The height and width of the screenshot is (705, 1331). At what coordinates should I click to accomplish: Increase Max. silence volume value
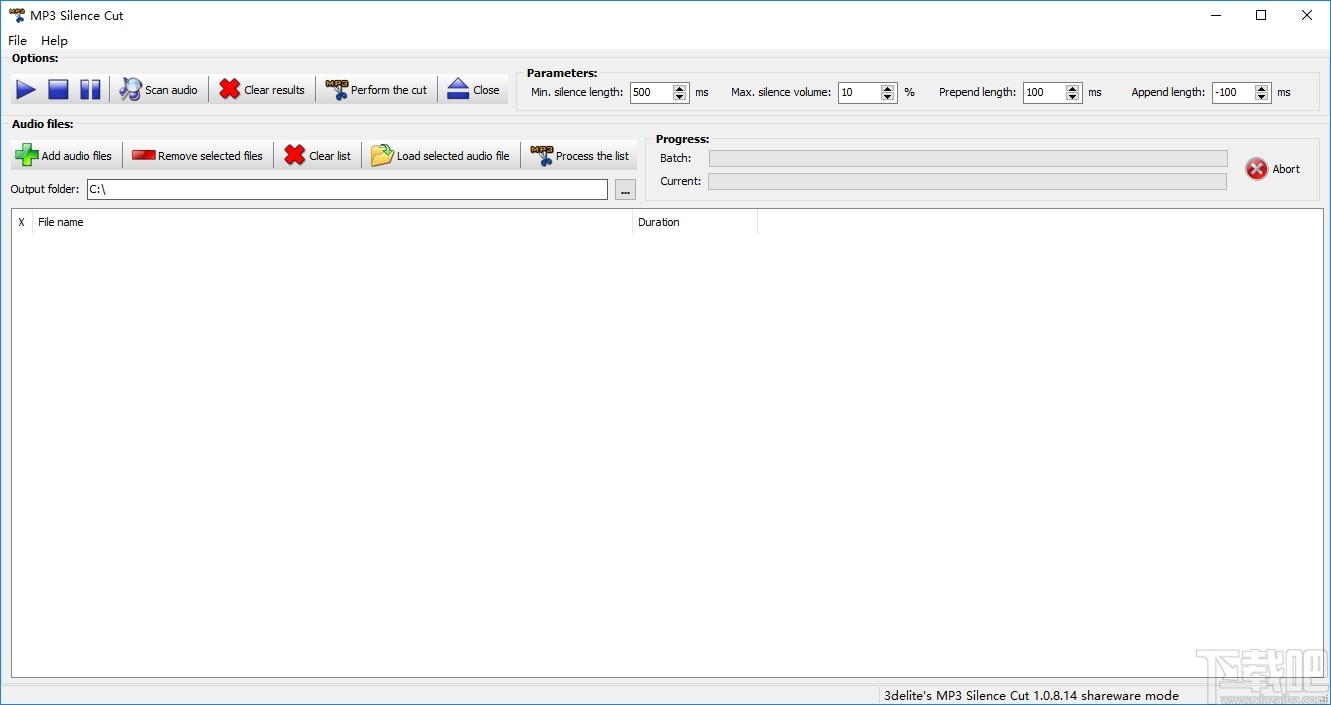[x=889, y=88]
